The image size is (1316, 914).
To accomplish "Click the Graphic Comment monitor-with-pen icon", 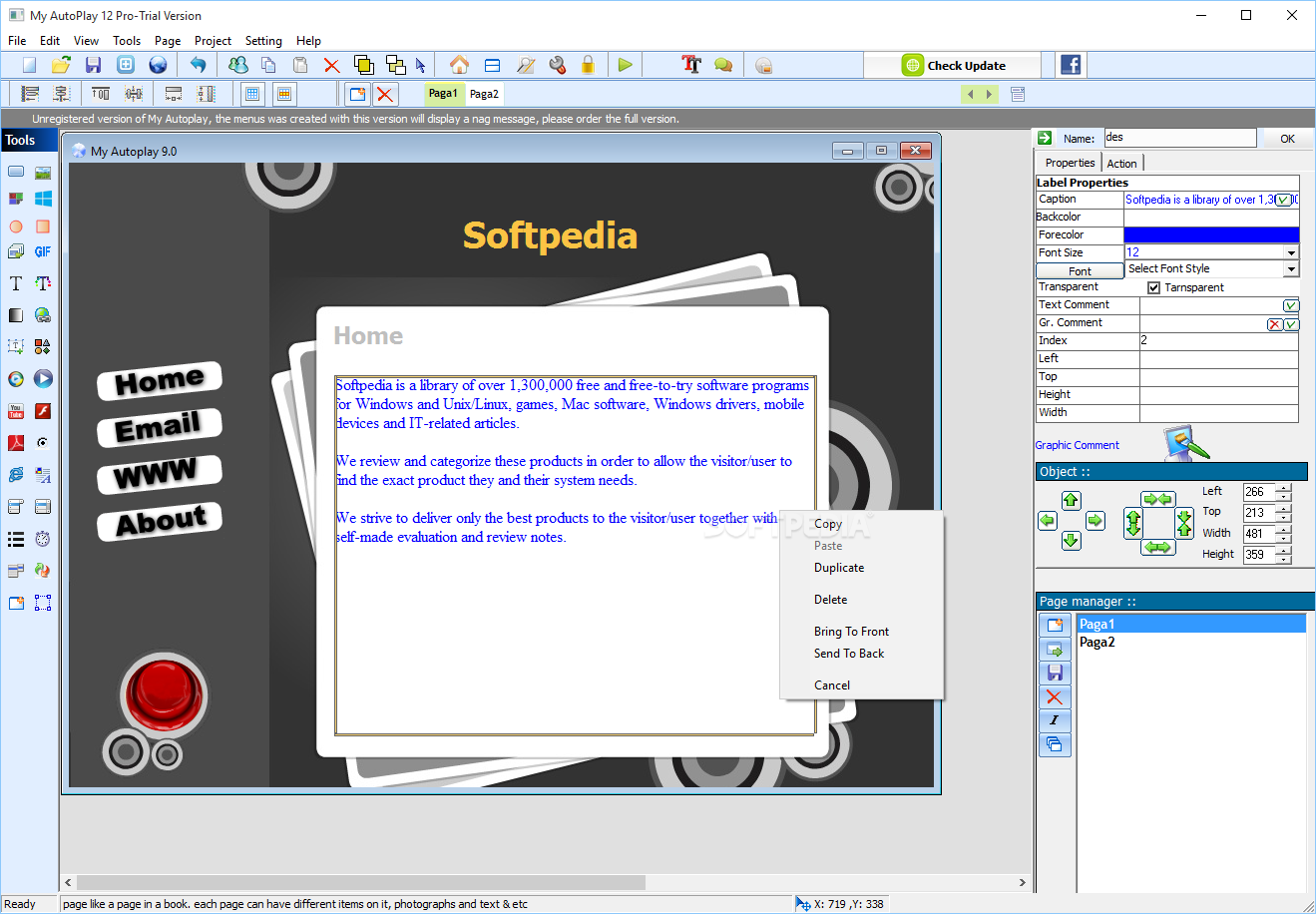I will point(1186,443).
